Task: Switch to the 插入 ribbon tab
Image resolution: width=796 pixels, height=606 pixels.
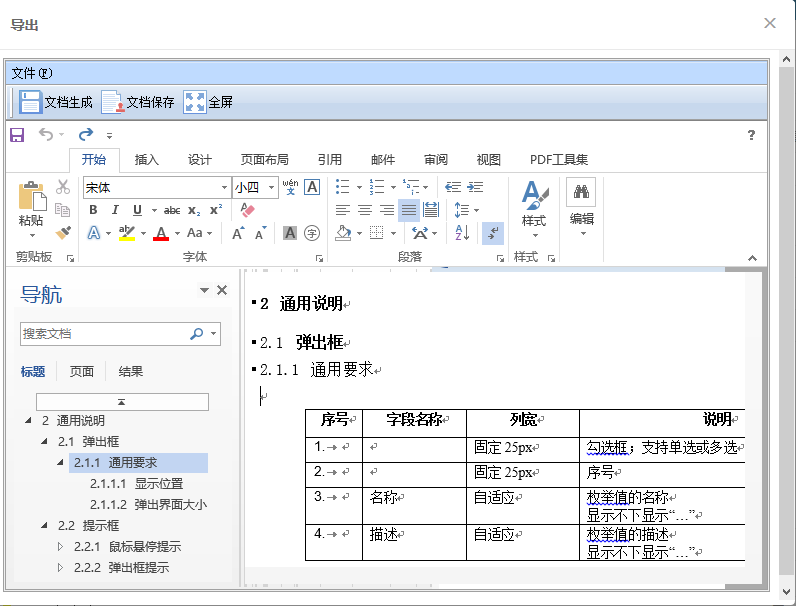Action: pos(147,160)
